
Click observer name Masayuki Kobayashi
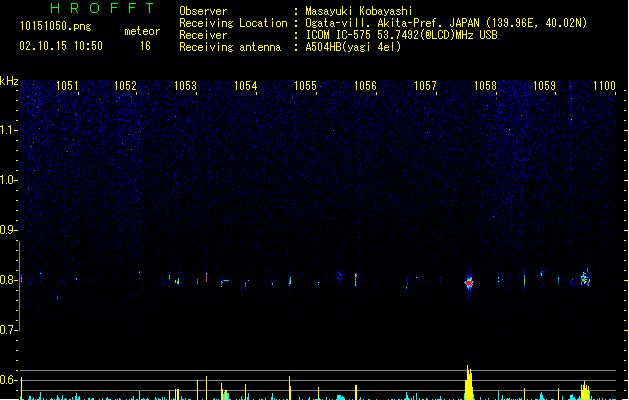click(359, 11)
